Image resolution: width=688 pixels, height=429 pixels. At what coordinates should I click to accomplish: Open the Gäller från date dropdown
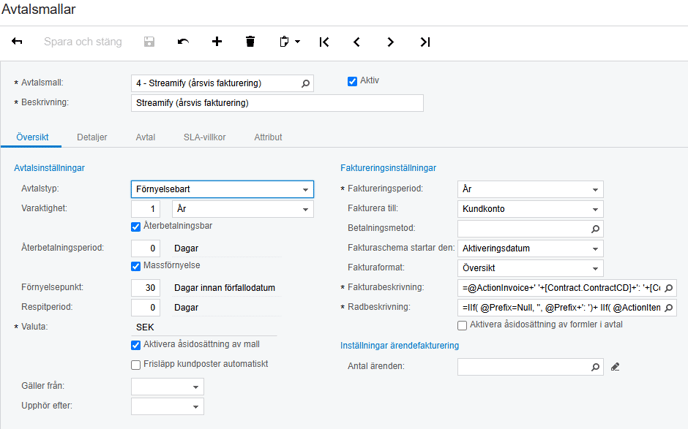click(167, 387)
